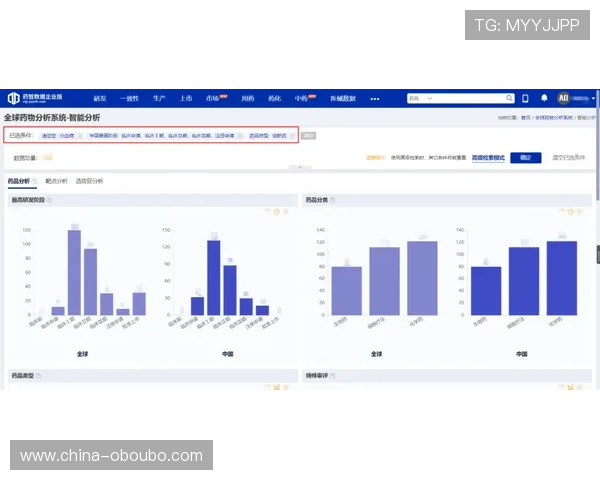Click last toolbar icon in 药品类型 panel

tap(286, 387)
